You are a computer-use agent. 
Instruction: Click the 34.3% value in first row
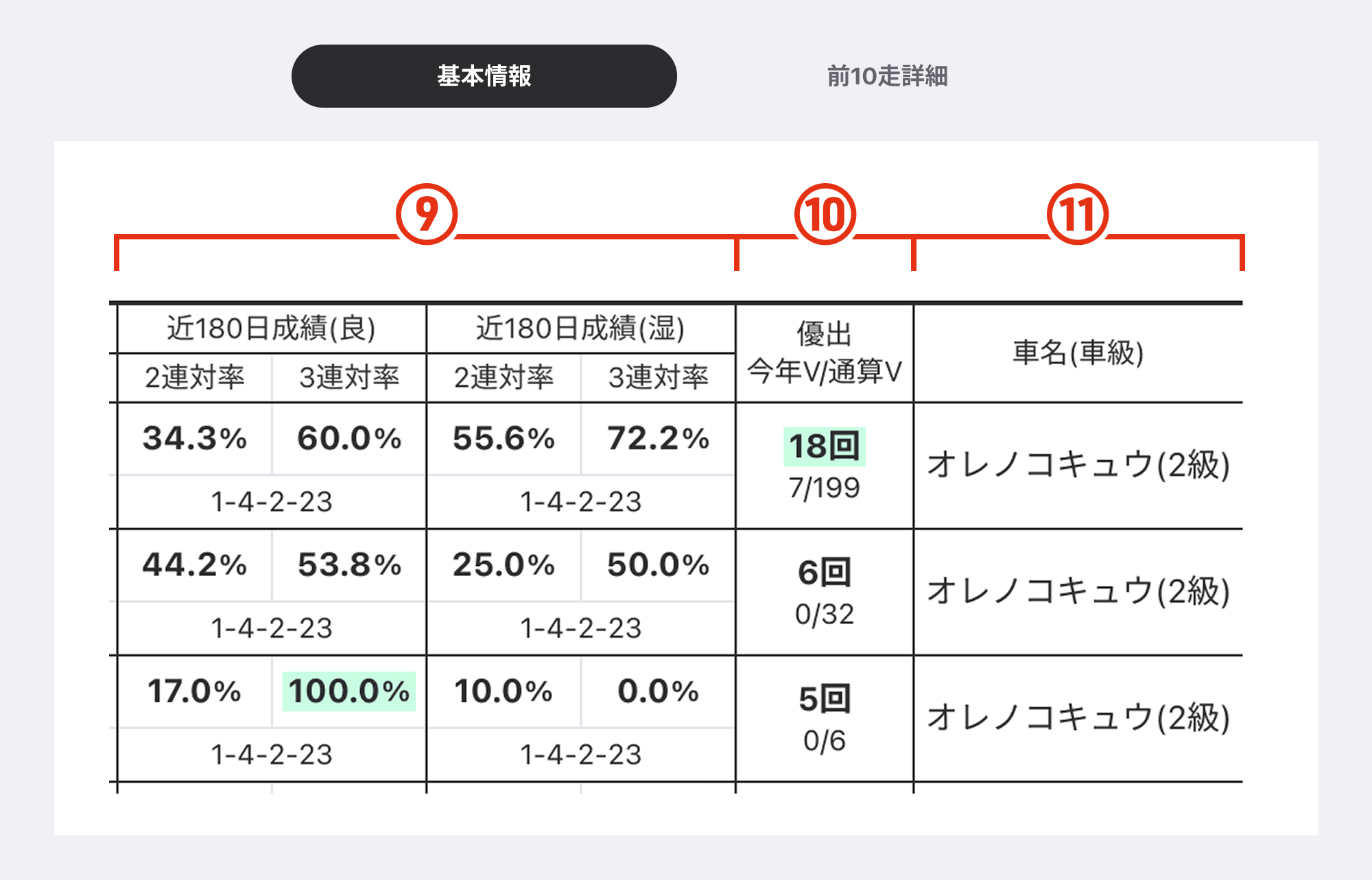point(195,439)
